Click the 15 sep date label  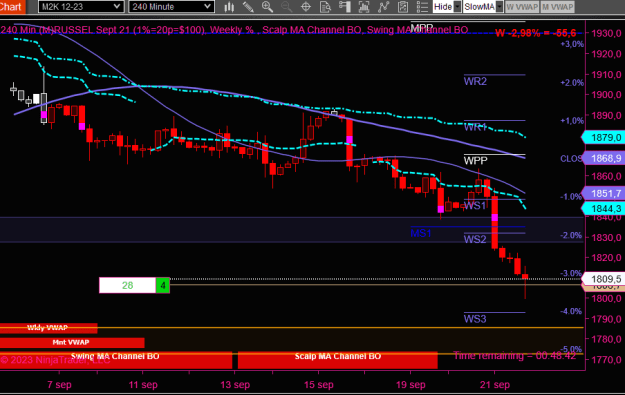click(318, 385)
